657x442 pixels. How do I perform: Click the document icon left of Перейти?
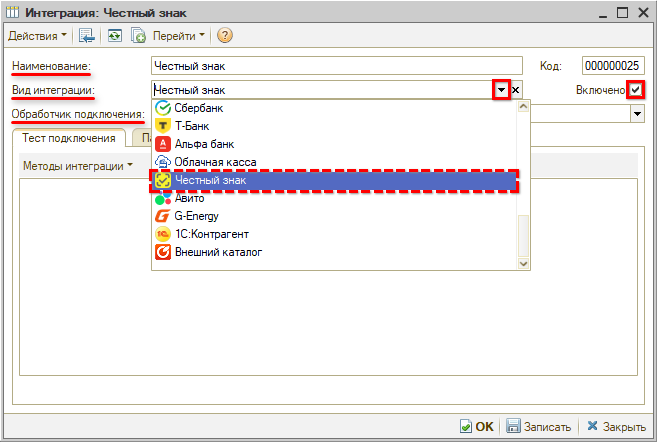(138, 36)
